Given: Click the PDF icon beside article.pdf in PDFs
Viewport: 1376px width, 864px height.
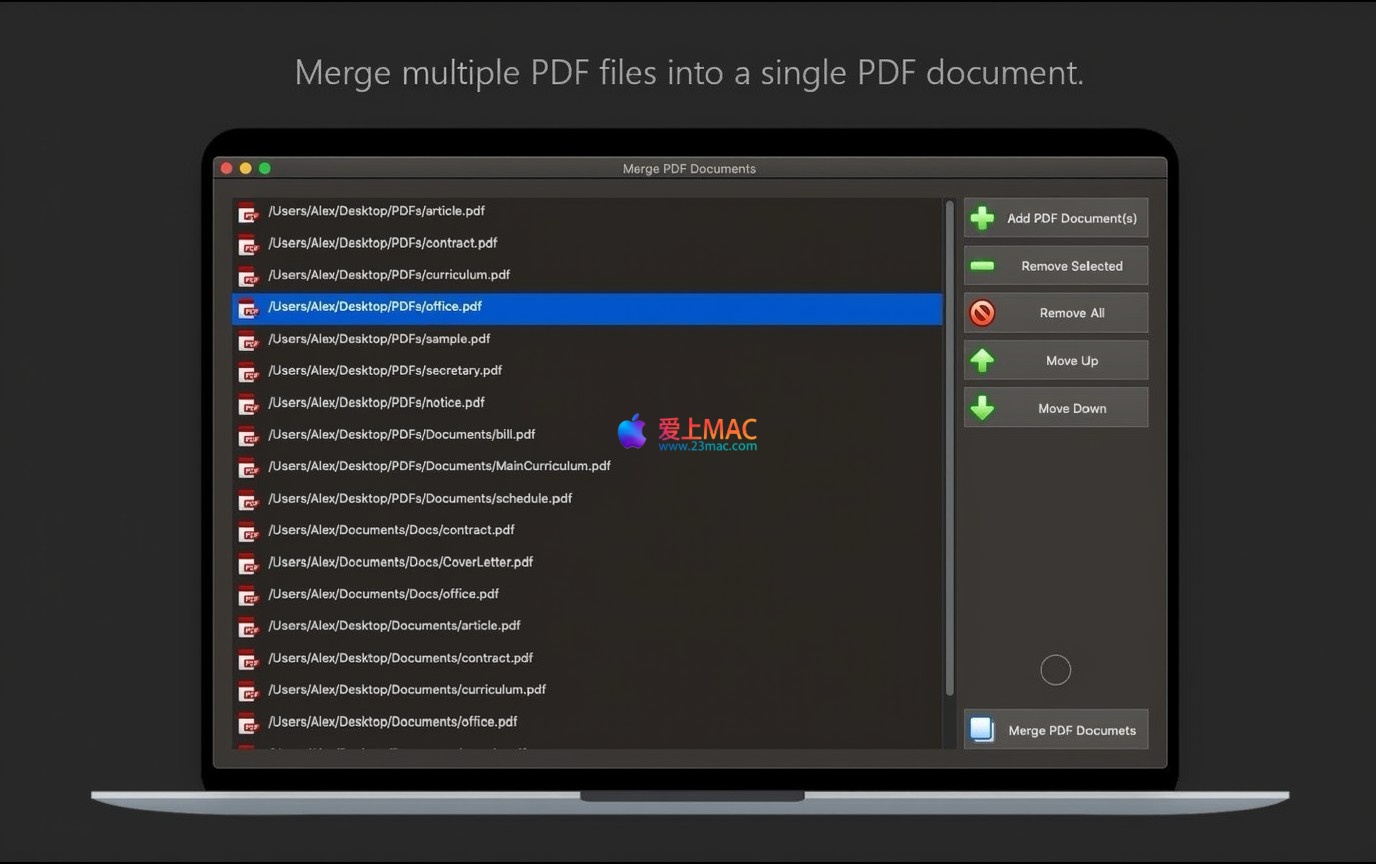Looking at the screenshot, I should click(247, 212).
